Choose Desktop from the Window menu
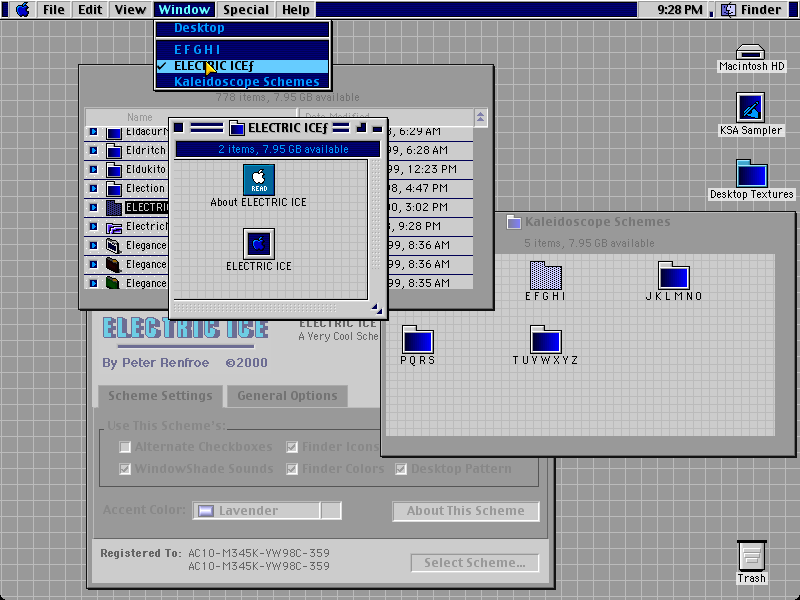Image resolution: width=800 pixels, height=600 pixels. pos(243,28)
